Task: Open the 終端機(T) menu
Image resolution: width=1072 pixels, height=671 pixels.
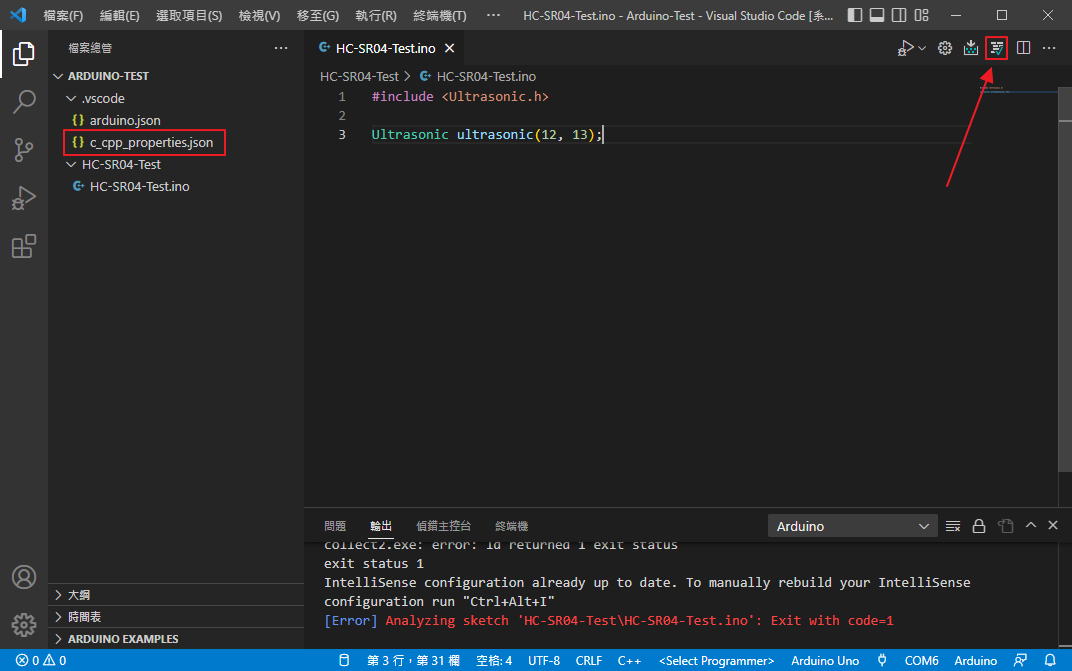Action: click(439, 16)
